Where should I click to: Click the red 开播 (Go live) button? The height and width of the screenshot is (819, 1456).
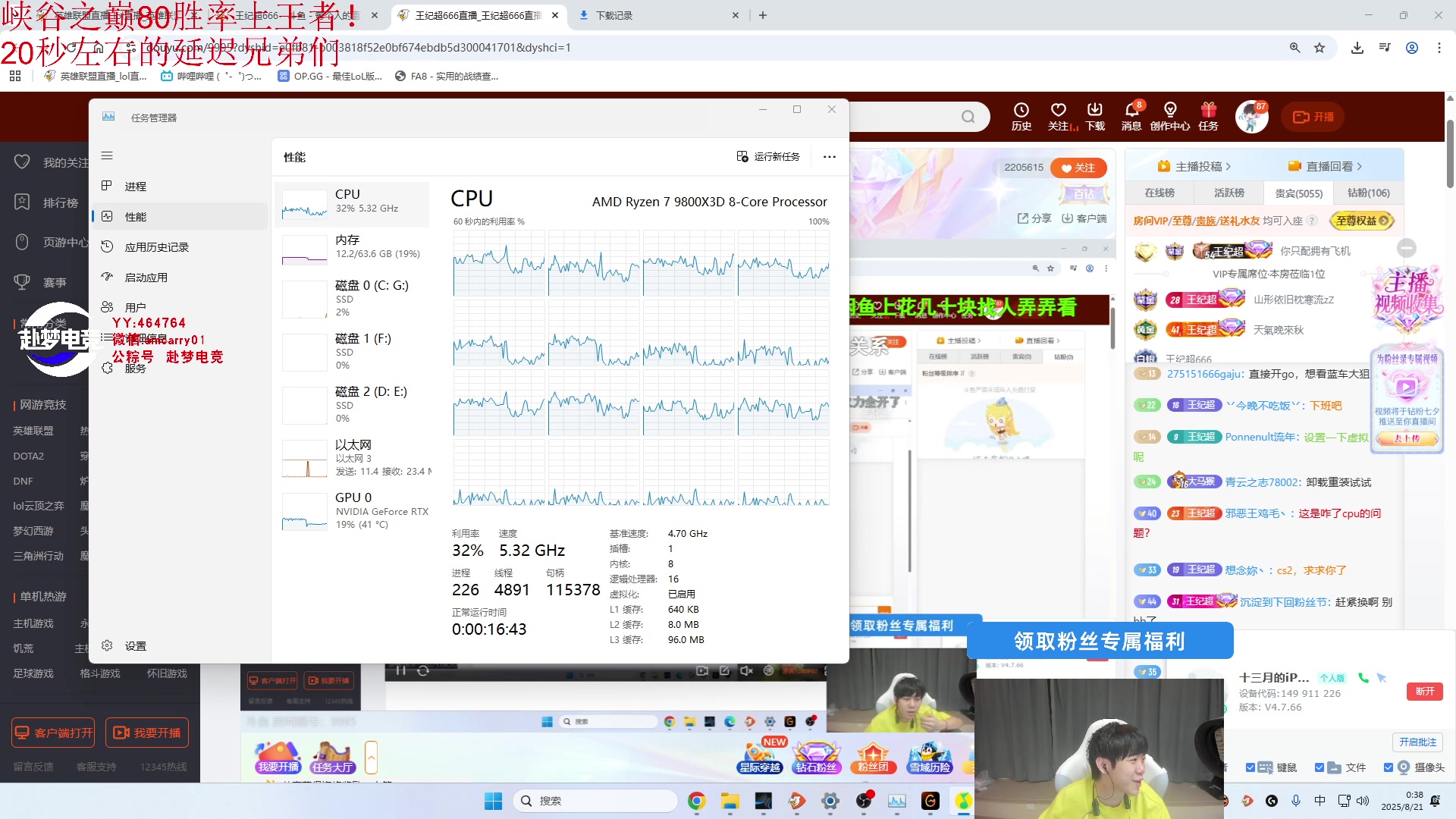tap(1313, 117)
